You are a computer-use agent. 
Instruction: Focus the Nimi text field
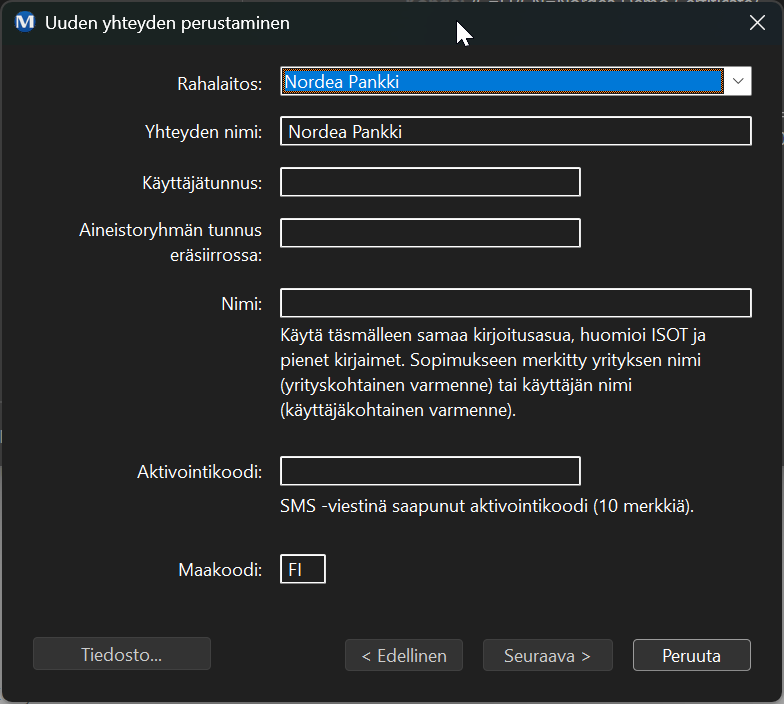pyautogui.click(x=516, y=302)
